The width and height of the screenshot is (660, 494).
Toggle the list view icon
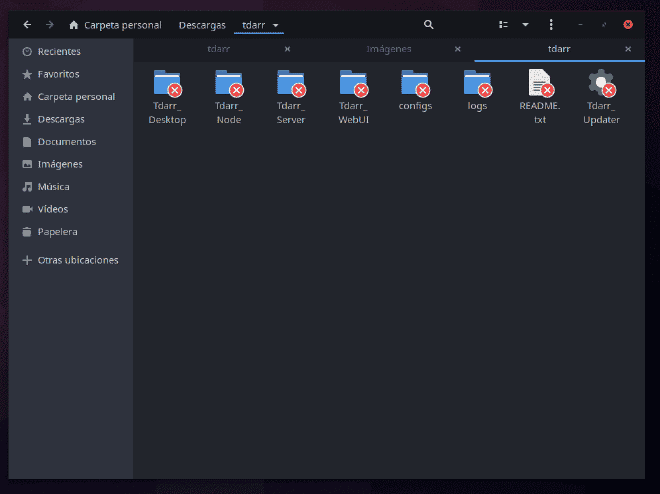503,24
